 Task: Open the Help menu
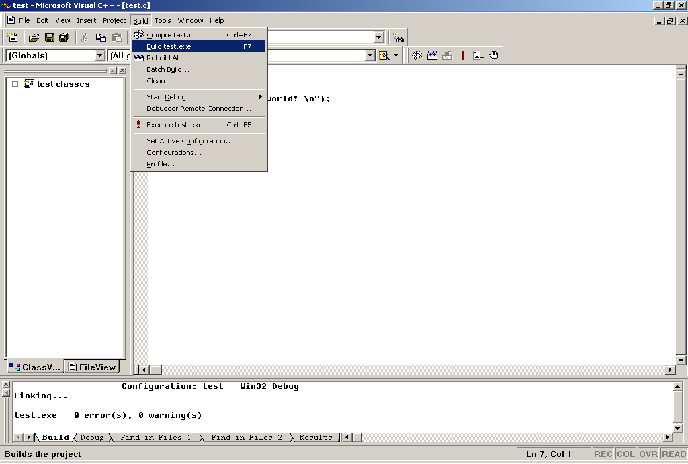(x=217, y=20)
